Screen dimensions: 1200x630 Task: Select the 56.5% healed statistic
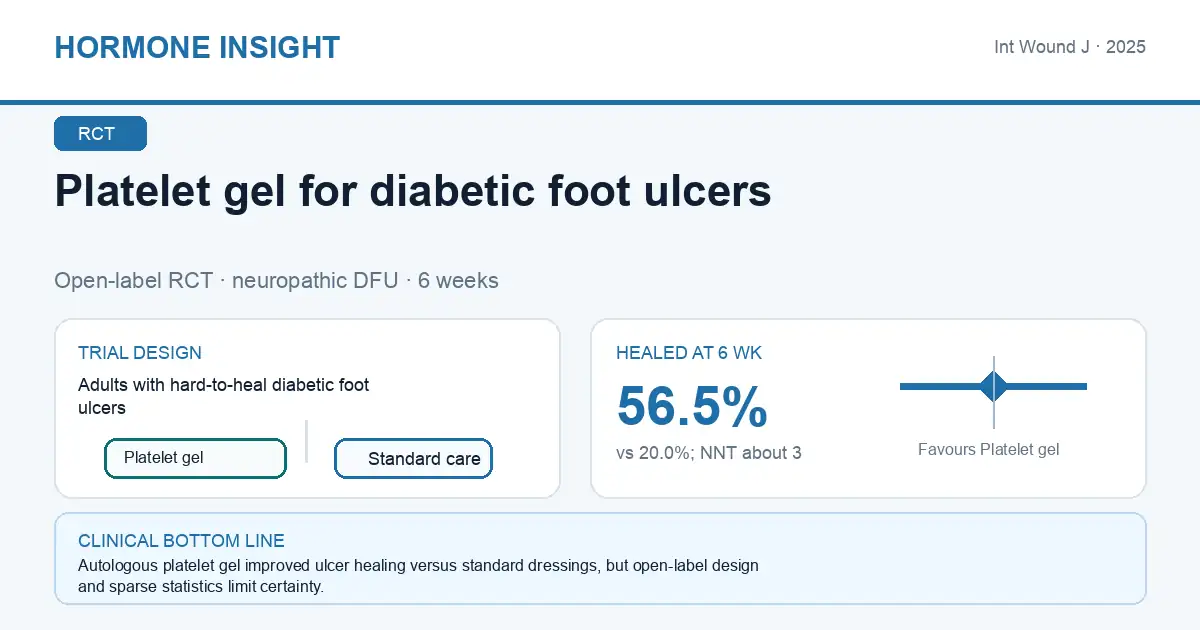[692, 406]
